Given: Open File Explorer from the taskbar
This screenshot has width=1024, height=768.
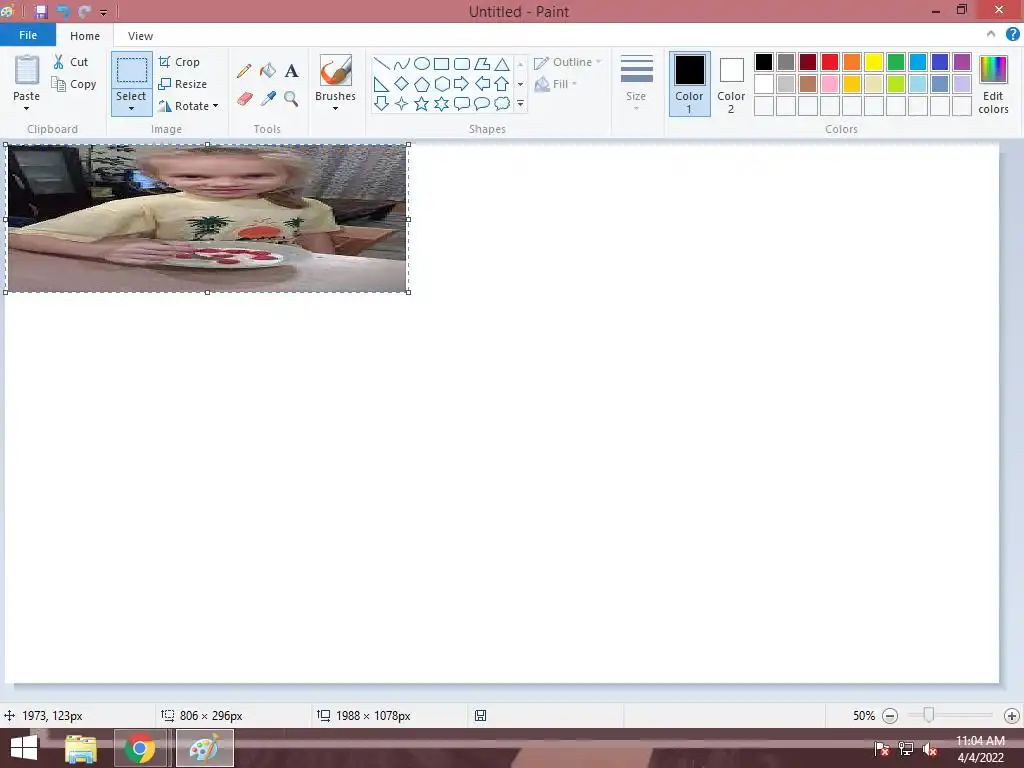Looking at the screenshot, I should tap(81, 748).
